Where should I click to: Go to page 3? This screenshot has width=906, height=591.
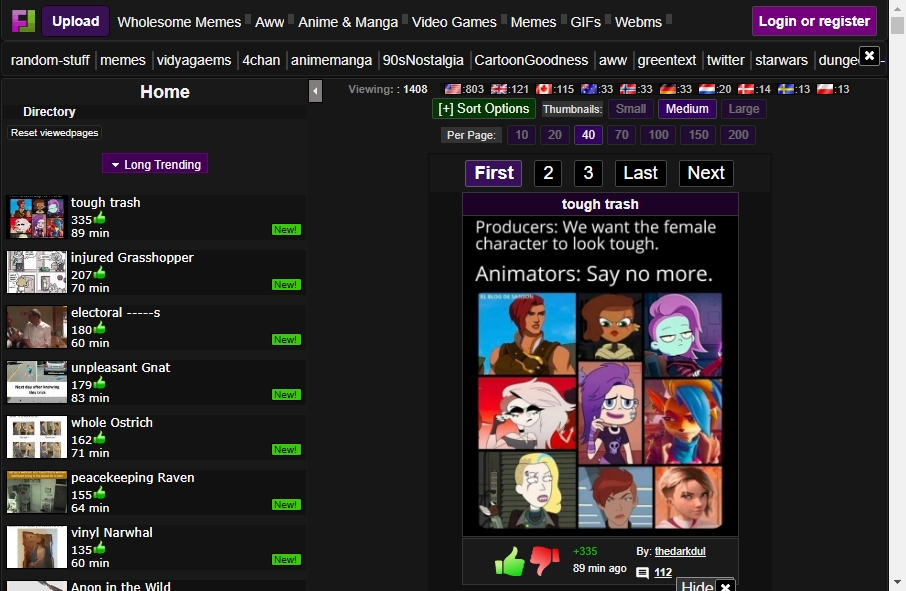click(588, 173)
